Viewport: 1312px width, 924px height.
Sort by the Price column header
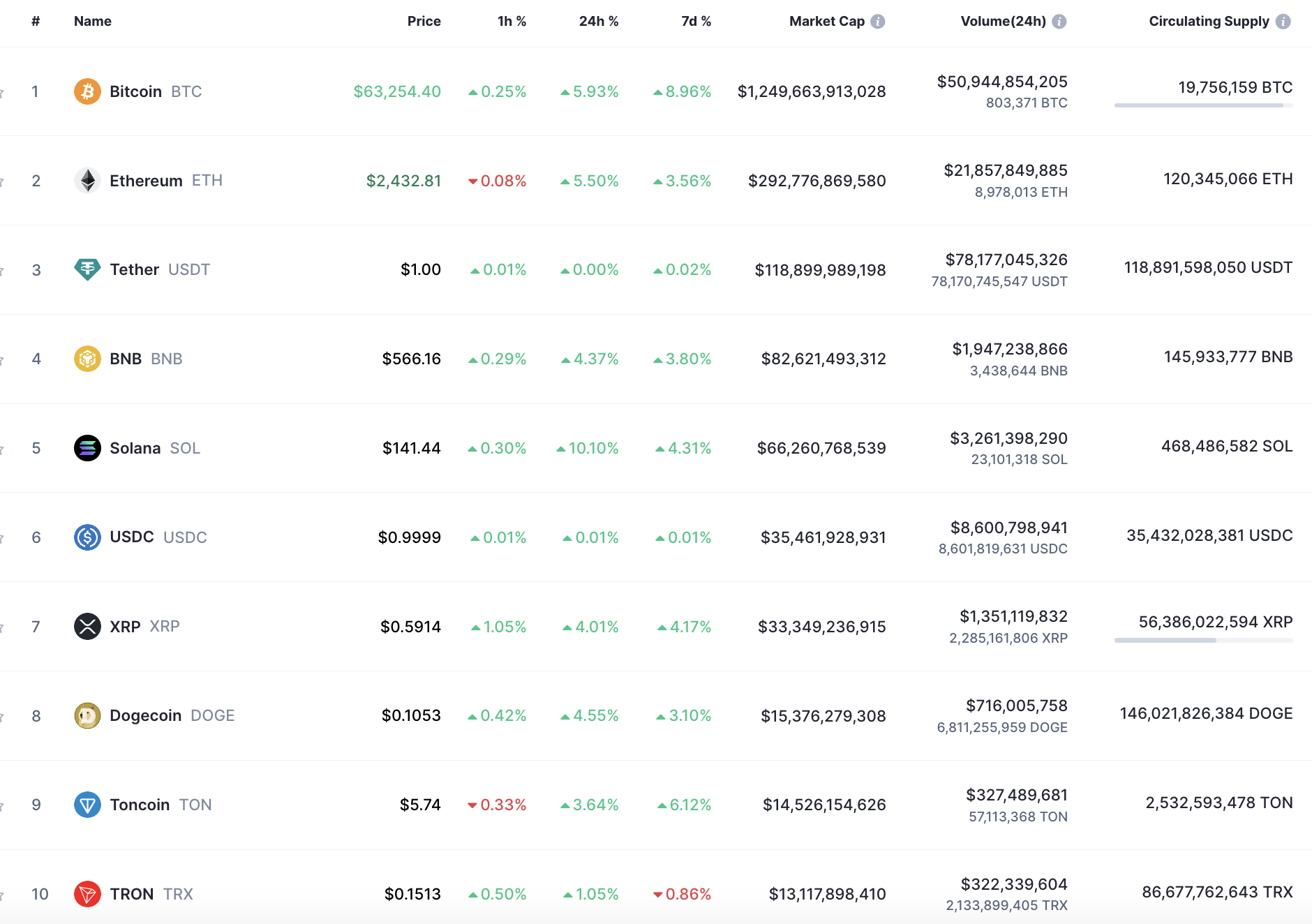424,22
